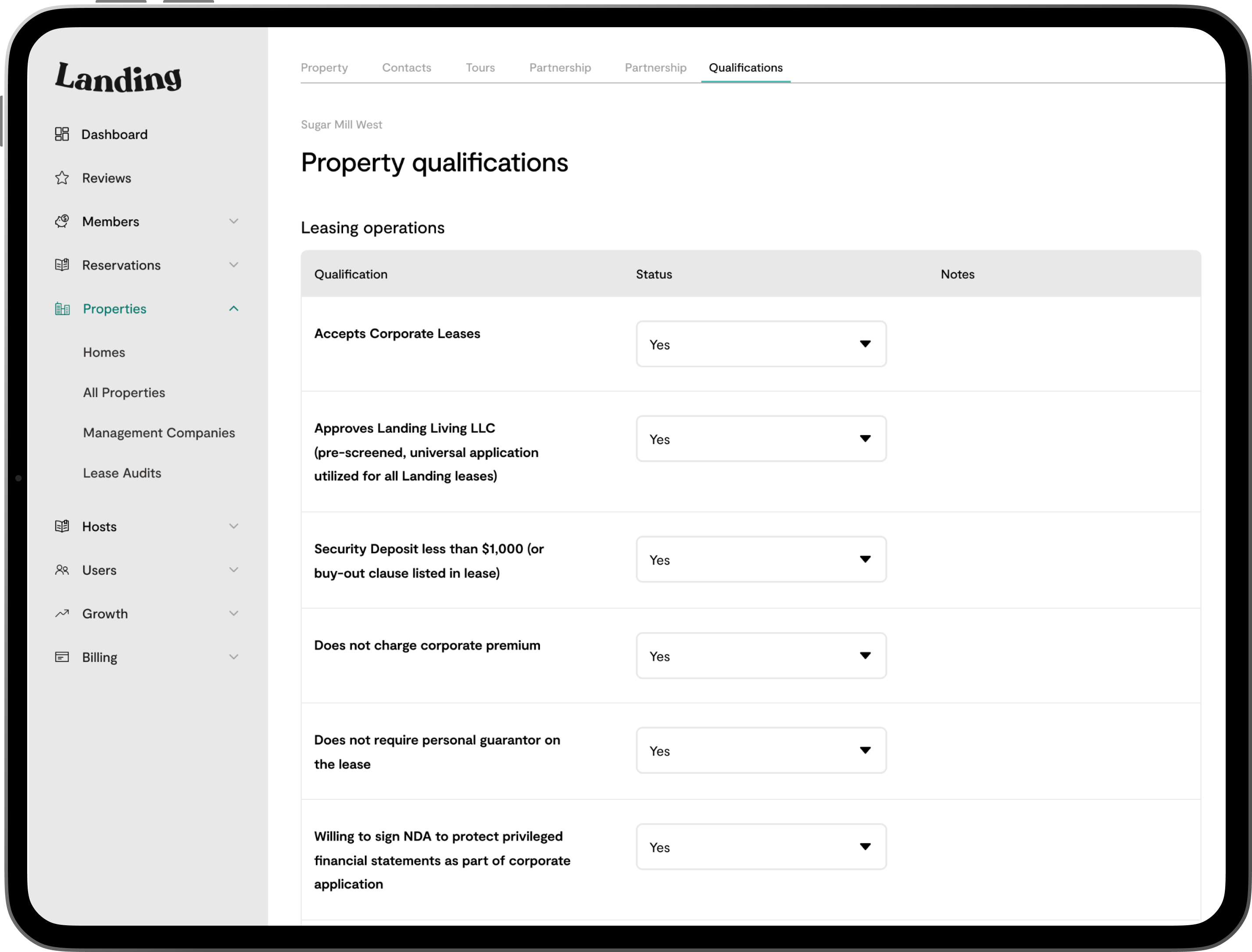Open Does not charge corporate premium dropdown
The image size is (1252, 952).
coord(761,655)
